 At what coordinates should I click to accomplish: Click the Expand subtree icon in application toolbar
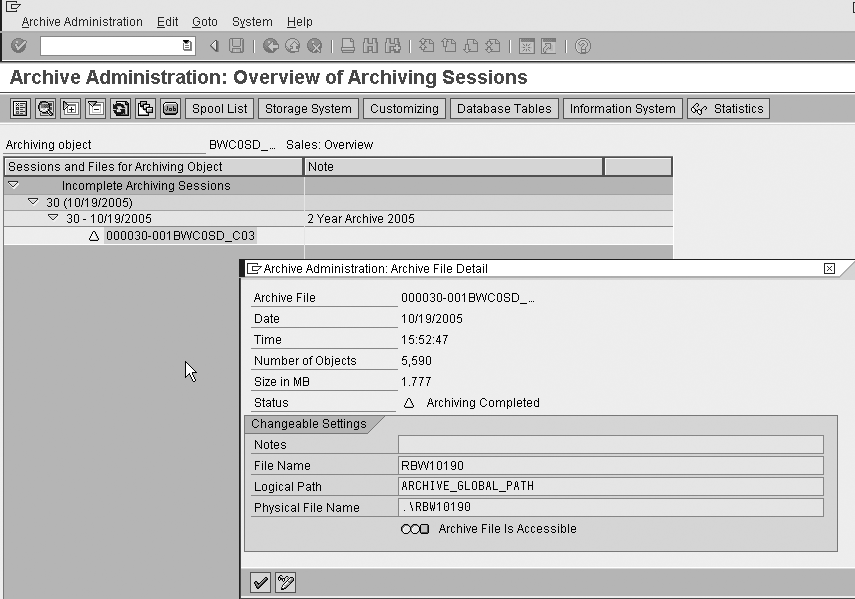point(70,108)
